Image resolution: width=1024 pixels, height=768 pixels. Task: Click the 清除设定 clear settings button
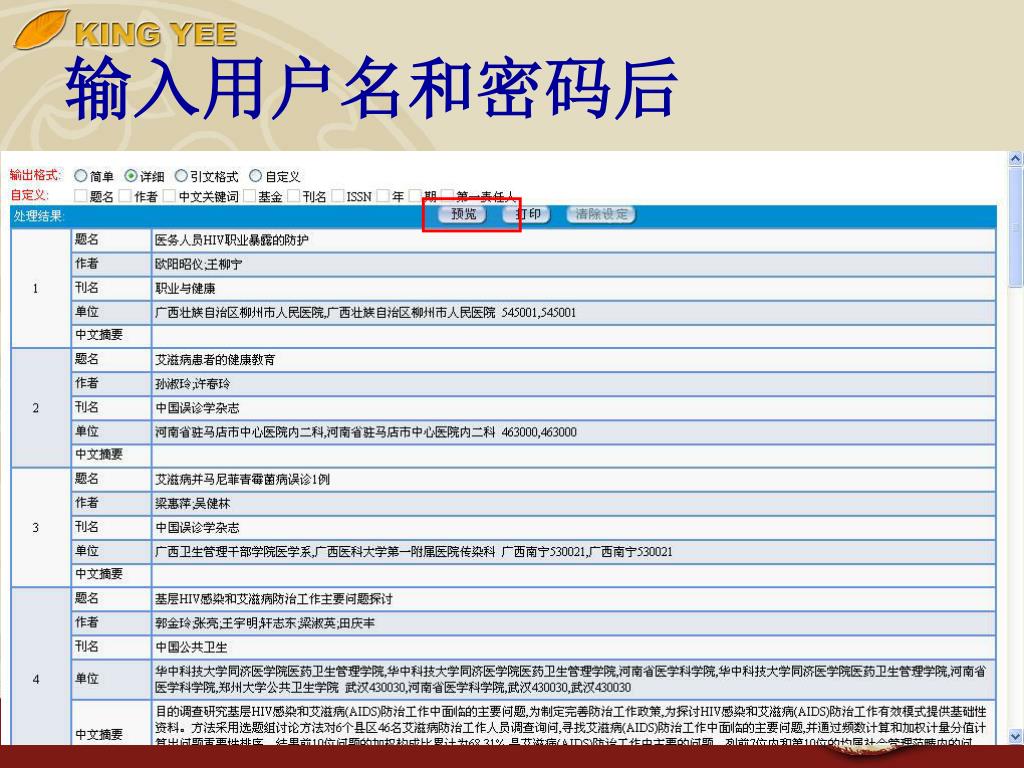pyautogui.click(x=601, y=214)
